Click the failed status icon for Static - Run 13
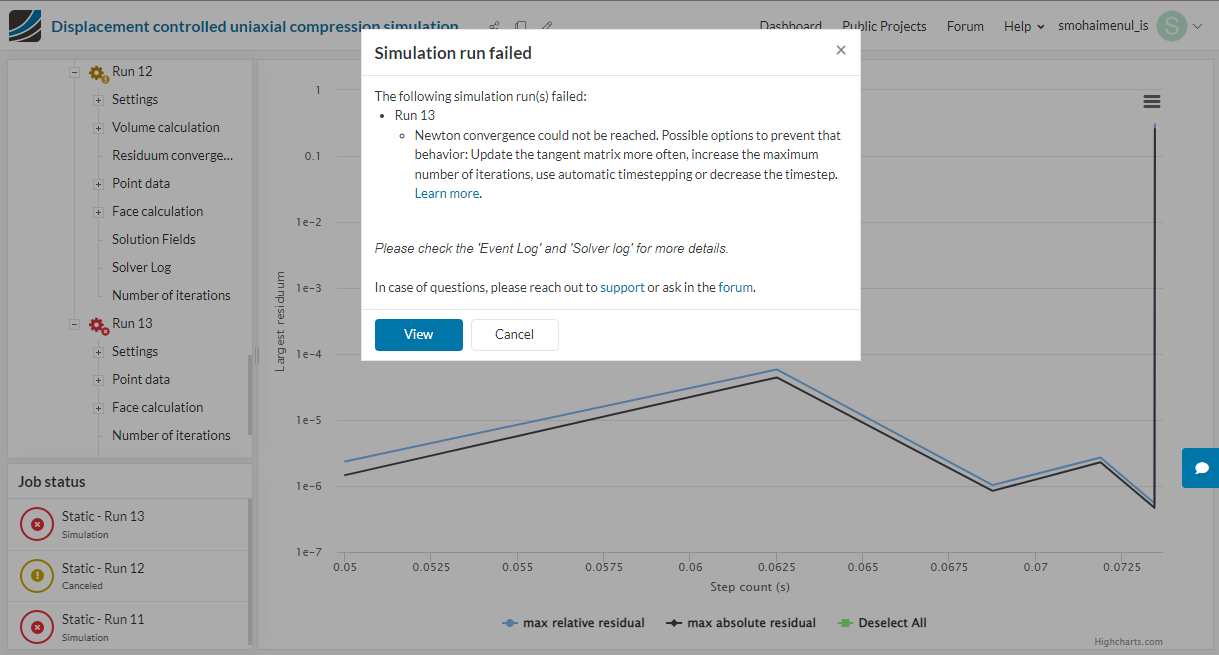The image size is (1219, 655). (x=37, y=524)
